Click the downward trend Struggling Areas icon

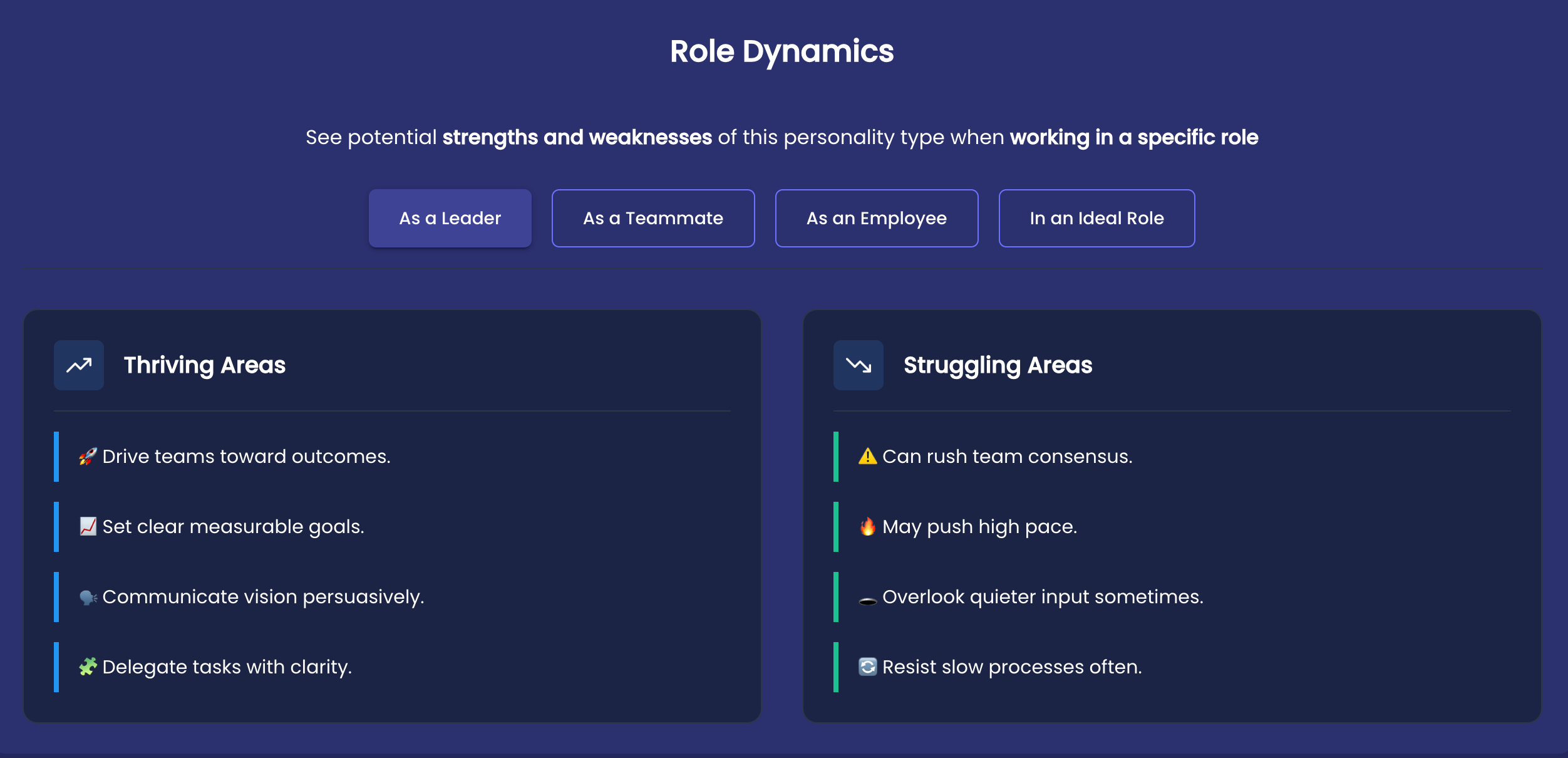tap(858, 365)
